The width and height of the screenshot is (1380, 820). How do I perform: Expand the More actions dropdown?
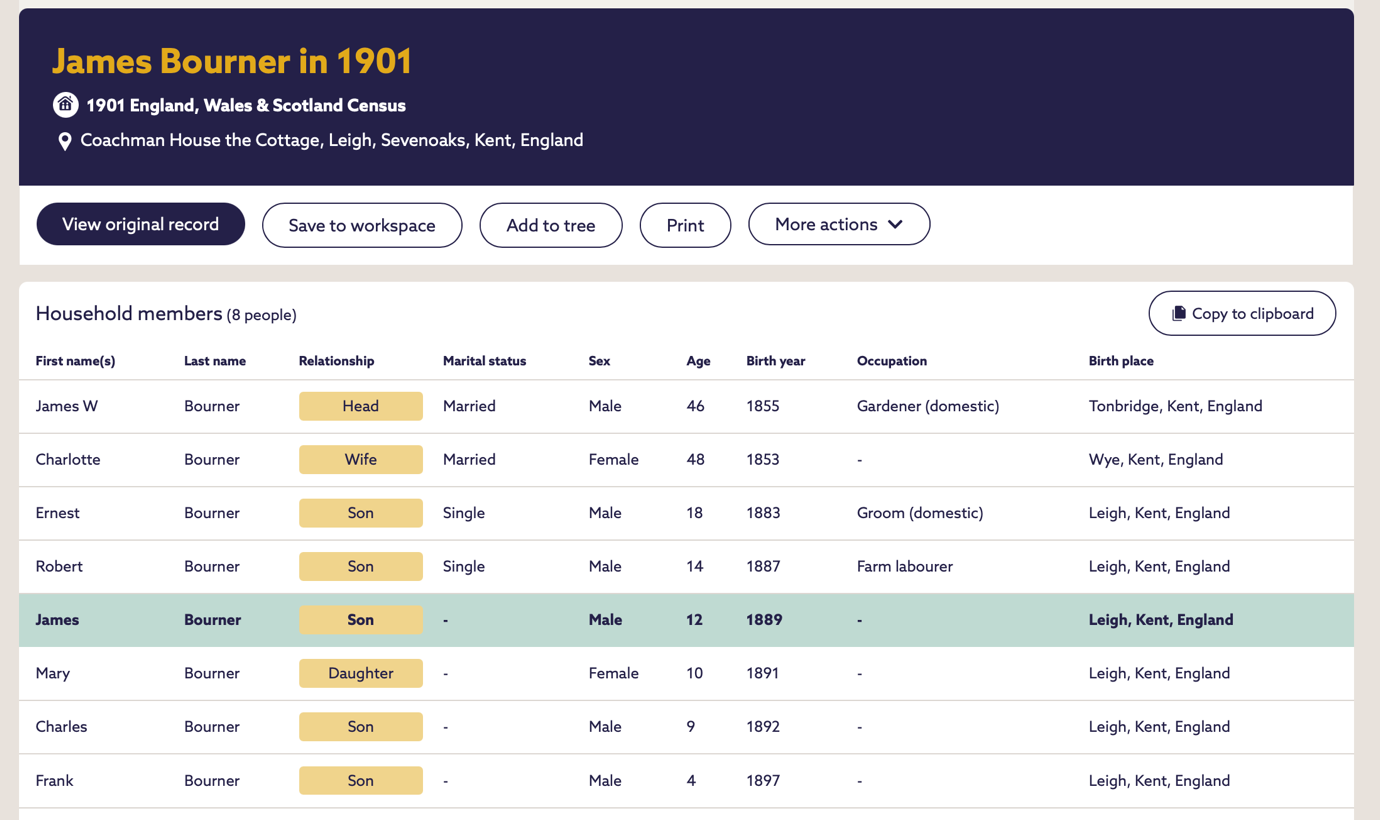point(839,224)
